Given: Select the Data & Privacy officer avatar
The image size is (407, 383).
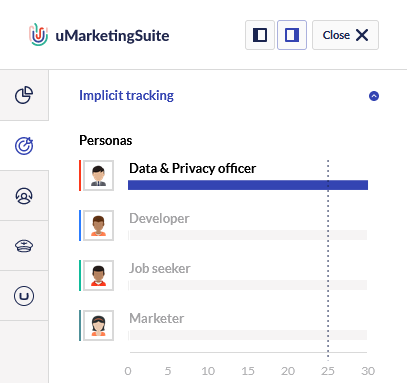Looking at the screenshot, I should 98,176.
